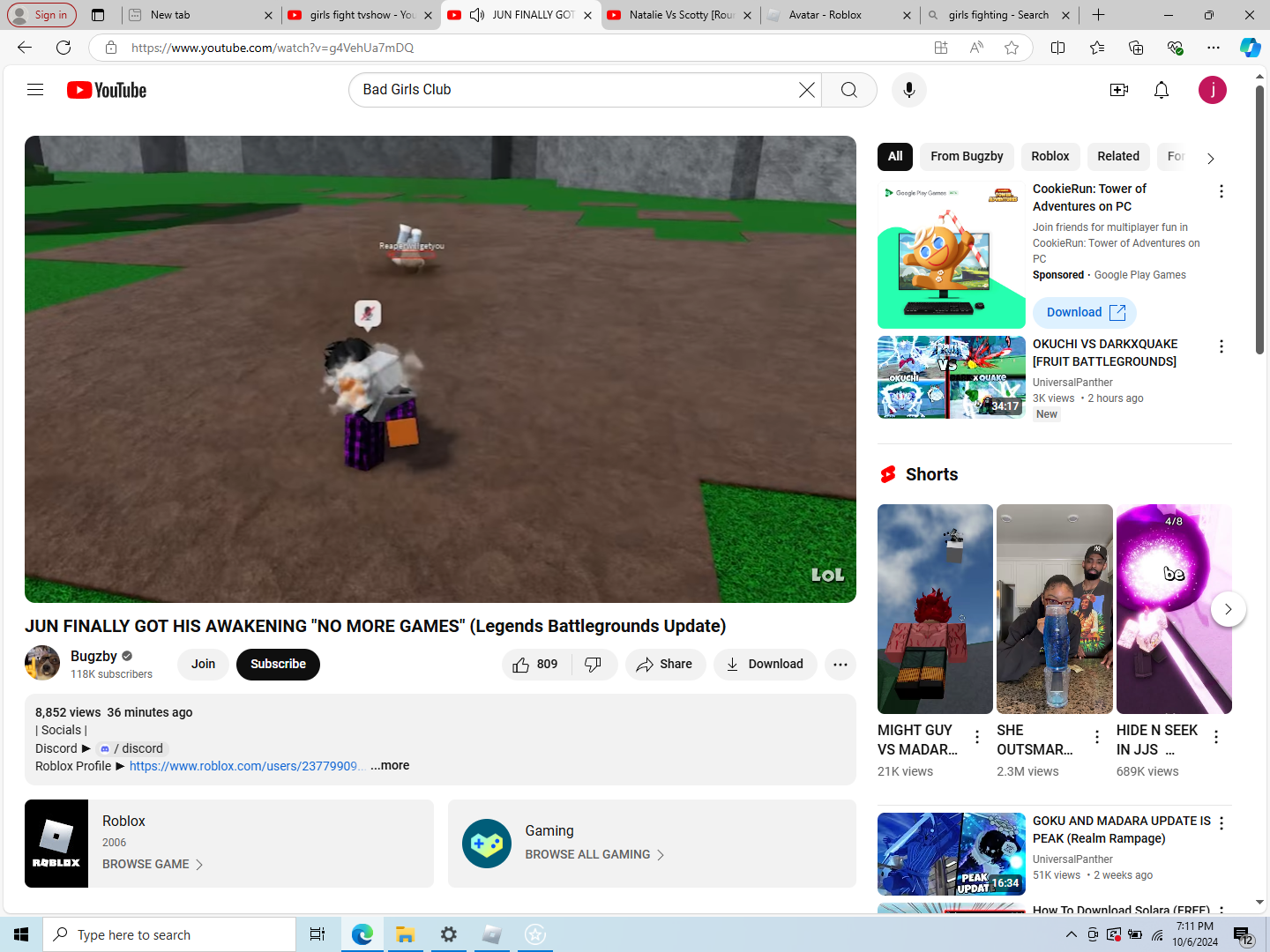The width and height of the screenshot is (1270, 952).
Task: Browse all gaming link
Action: (x=594, y=855)
